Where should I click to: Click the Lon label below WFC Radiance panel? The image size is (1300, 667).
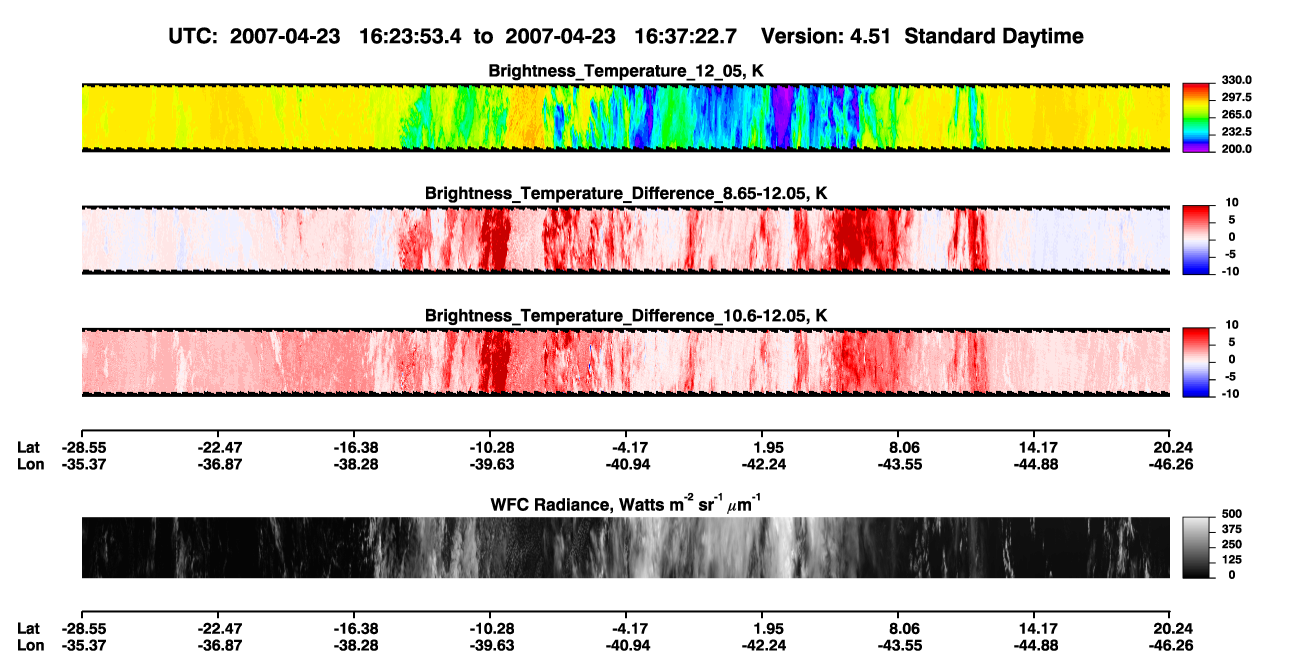[30, 646]
